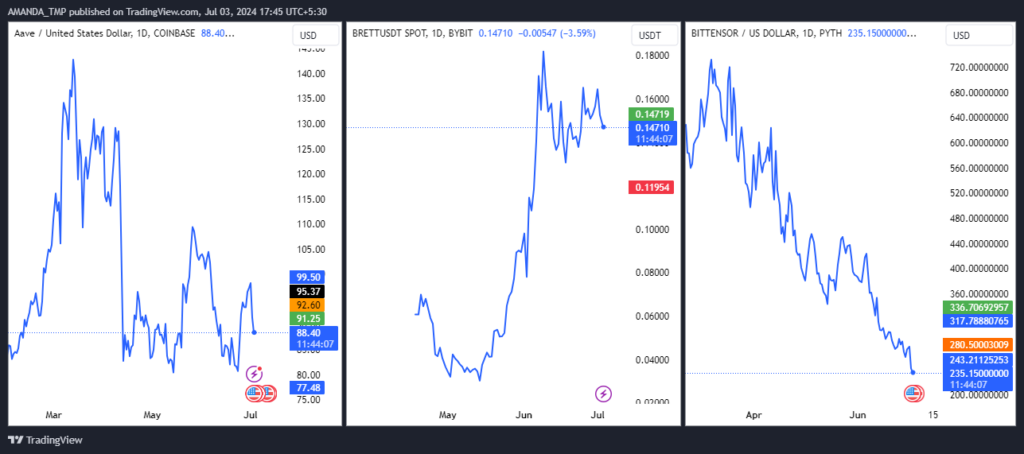Click the May label on BRETT time axis
Viewport: 1024px width, 454px height.
[x=447, y=415]
